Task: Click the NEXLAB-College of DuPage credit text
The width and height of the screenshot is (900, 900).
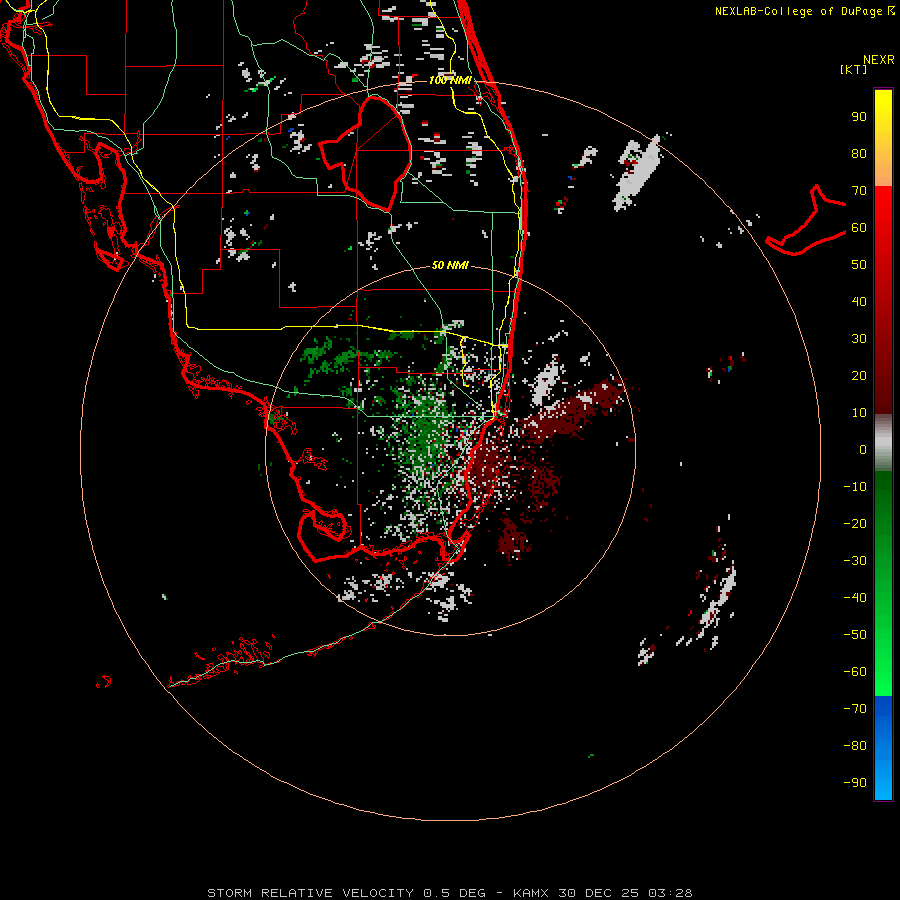Action: (804, 11)
